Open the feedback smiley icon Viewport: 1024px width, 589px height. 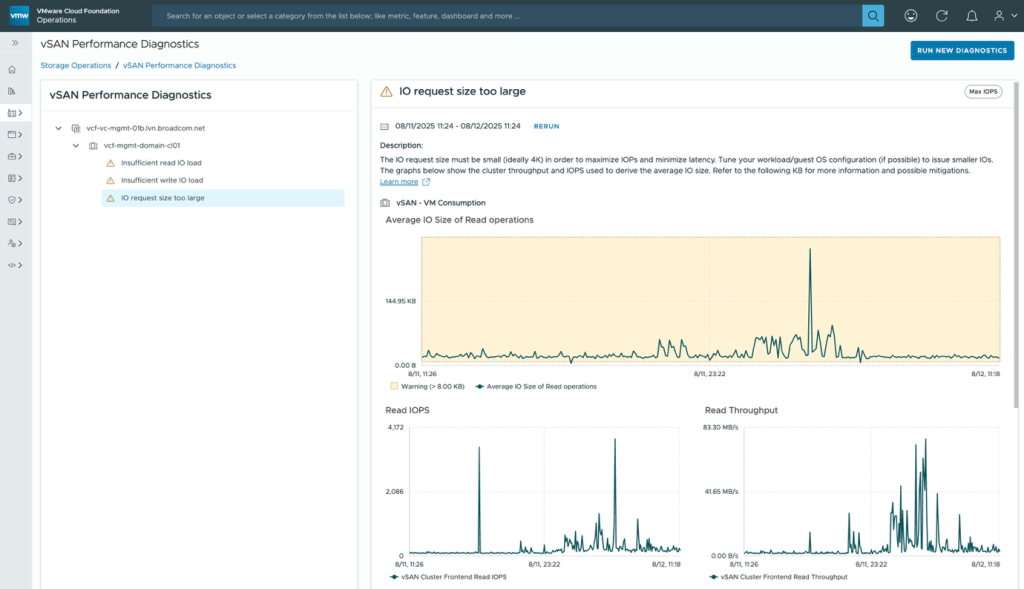coord(910,16)
